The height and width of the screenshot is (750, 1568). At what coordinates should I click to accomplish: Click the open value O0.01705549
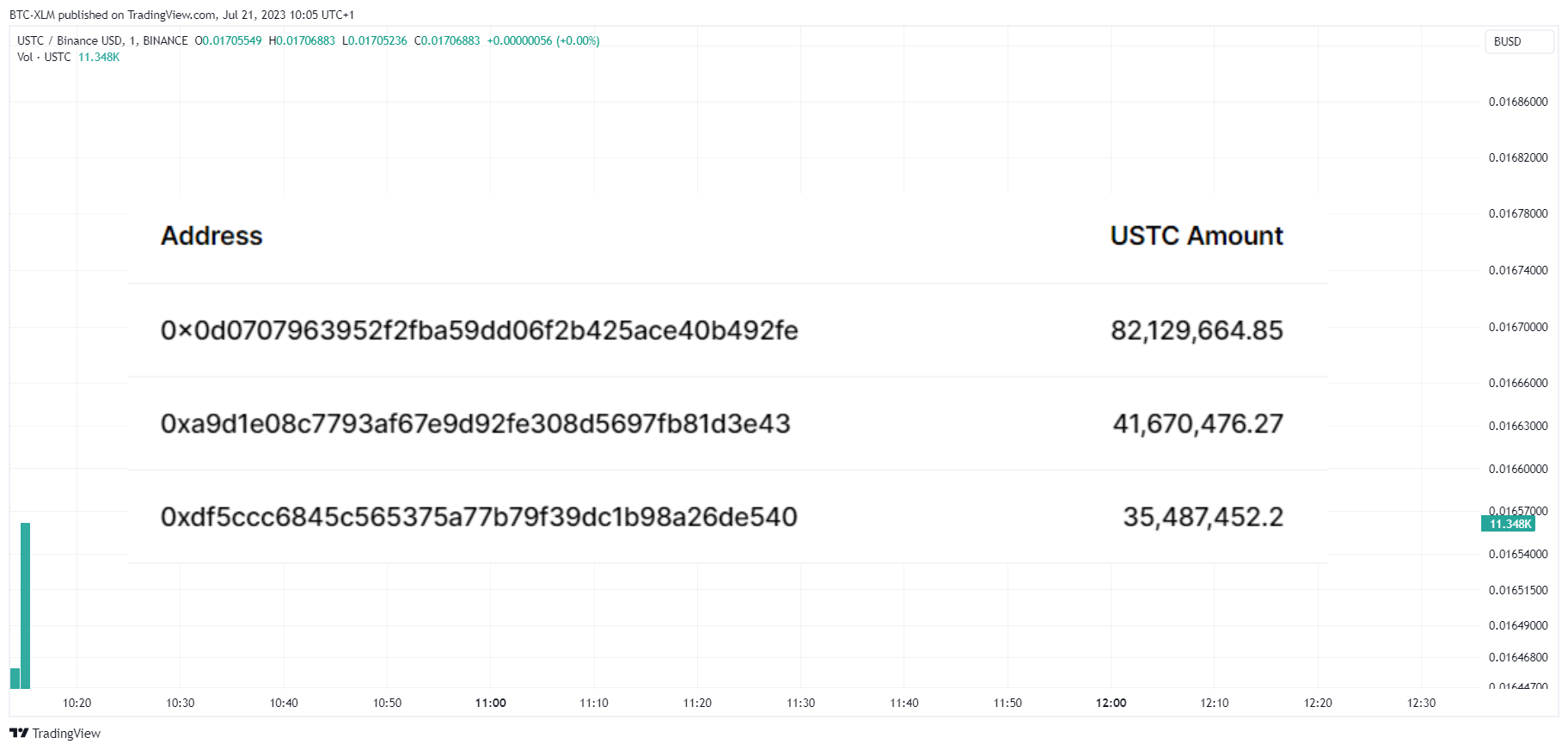tap(228, 40)
